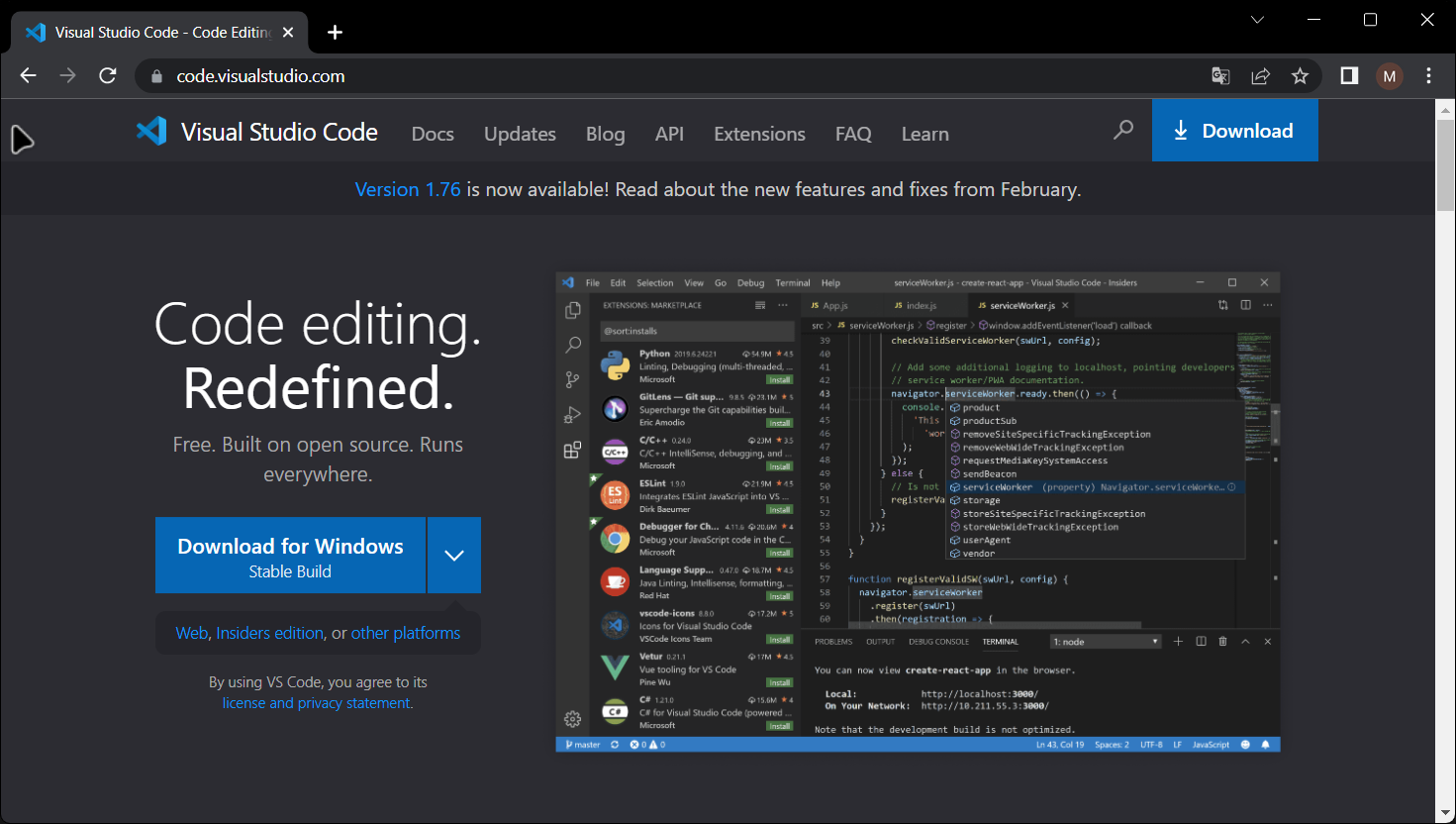
Task: Click the Visual Studio Code browser tab
Action: (159, 33)
